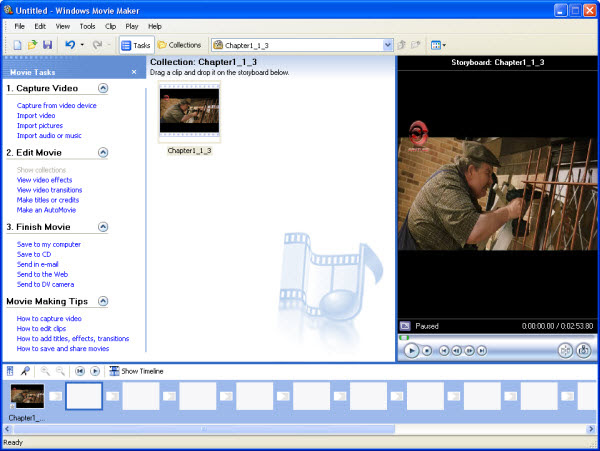
Task: Open the Undo history dropdown arrow
Action: coord(82,45)
